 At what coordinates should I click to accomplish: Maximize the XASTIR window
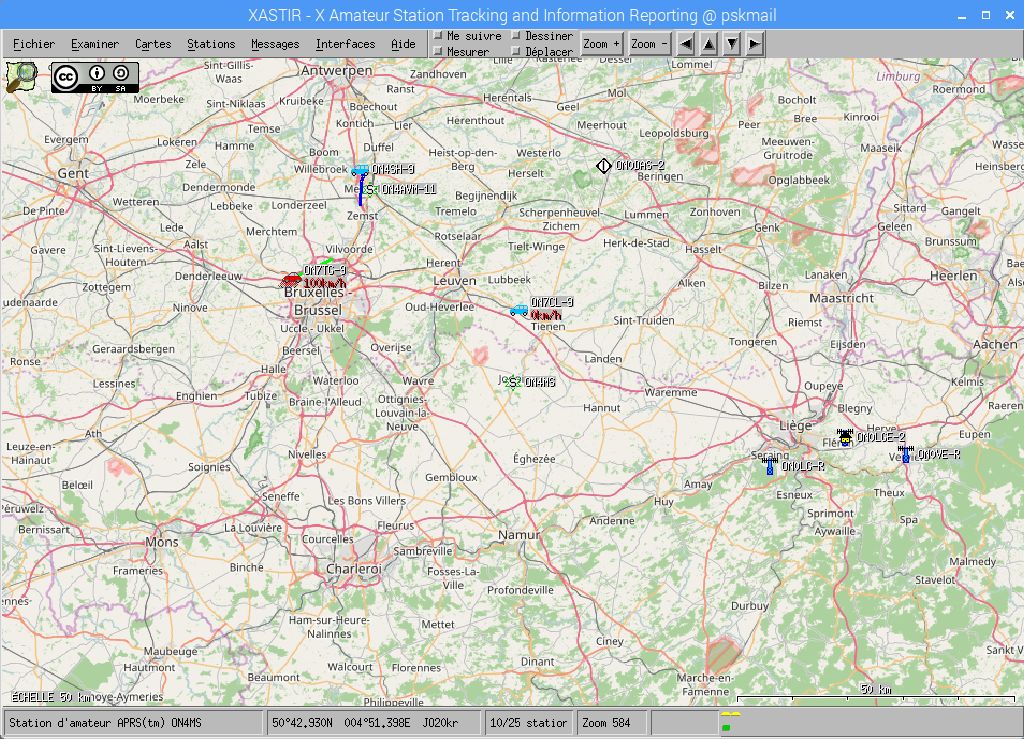[x=986, y=15]
